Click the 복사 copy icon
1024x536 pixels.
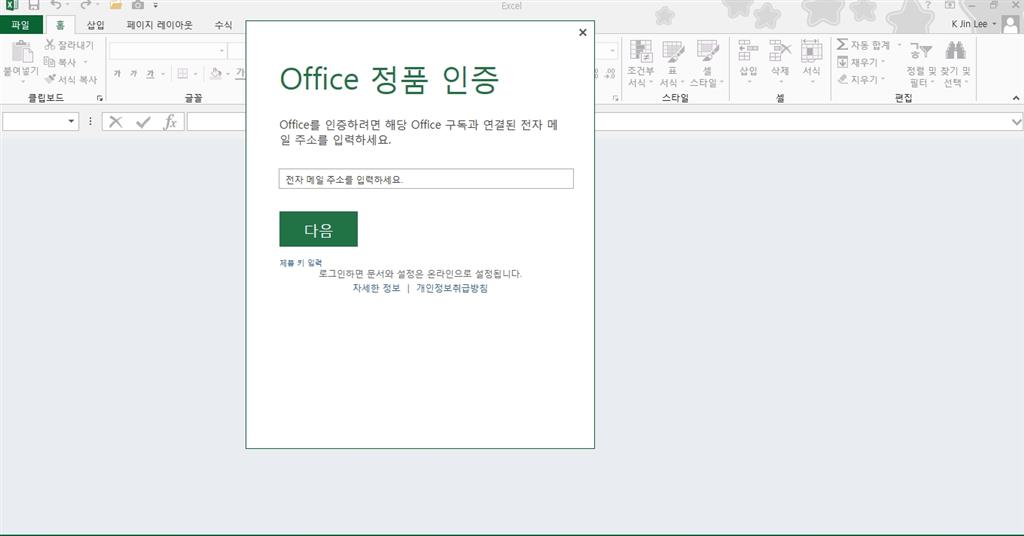[x=50, y=62]
